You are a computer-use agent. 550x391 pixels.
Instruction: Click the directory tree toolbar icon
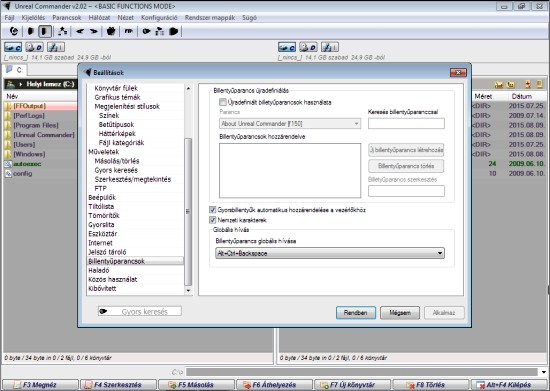(x=63, y=31)
